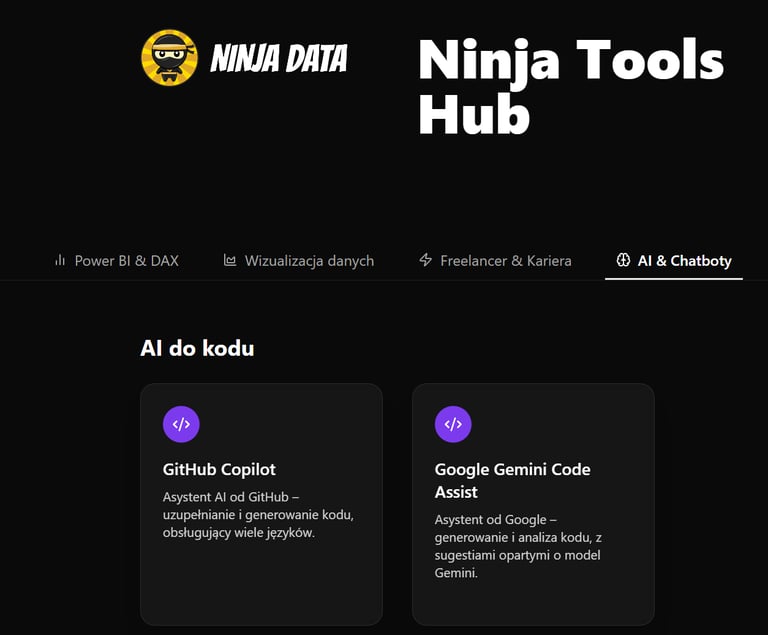Viewport: 768px width, 635px height.
Task: Click the NINJA DATA wordmark text
Action: tap(279, 58)
